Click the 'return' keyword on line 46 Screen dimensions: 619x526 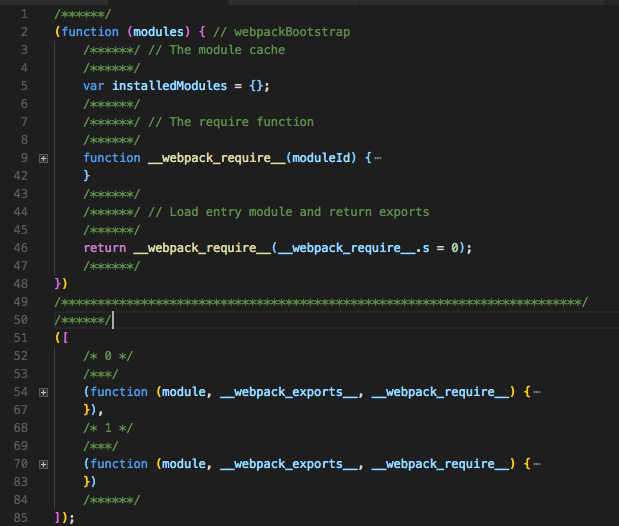click(x=105, y=248)
